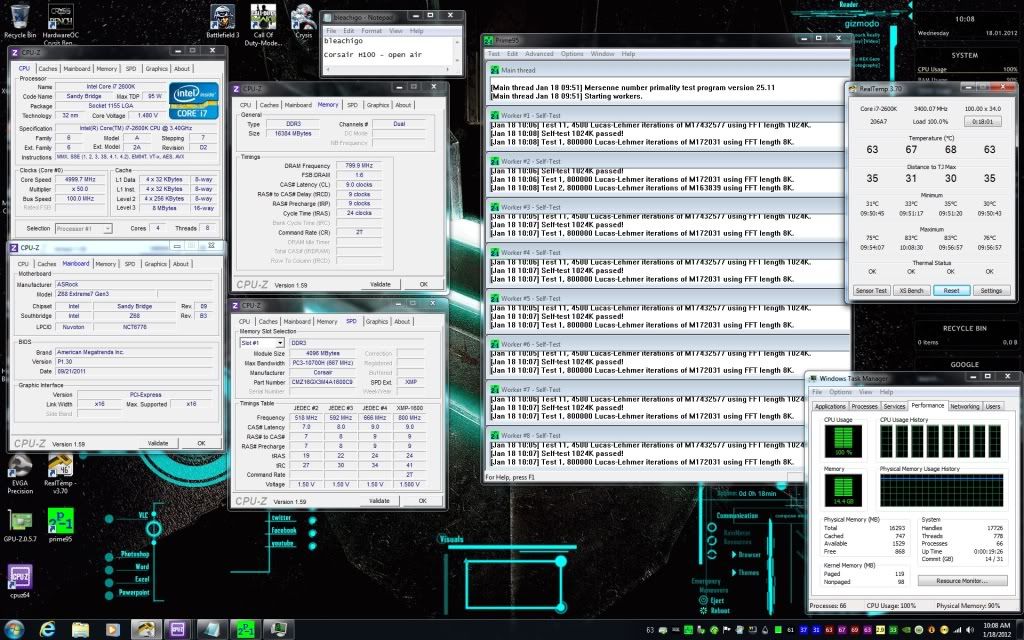Open the youtube link on the desktop widget
This screenshot has width=1024, height=640.
click(282, 543)
